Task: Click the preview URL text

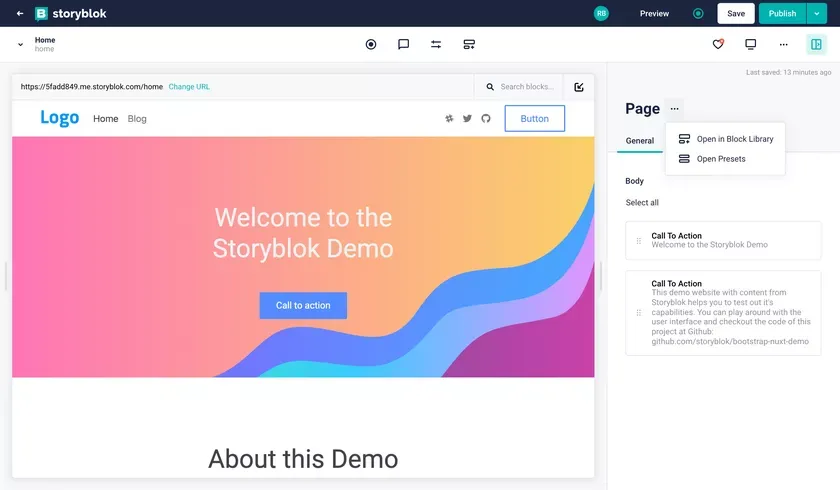Action: point(92,87)
